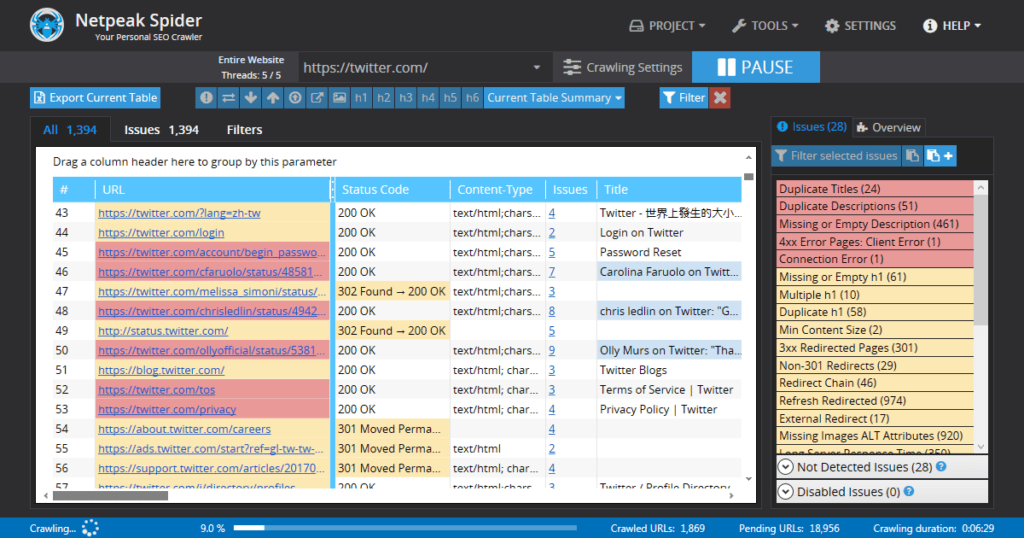Image resolution: width=1024 pixels, height=538 pixels.
Task: Open SETTINGS
Action: tap(860, 25)
